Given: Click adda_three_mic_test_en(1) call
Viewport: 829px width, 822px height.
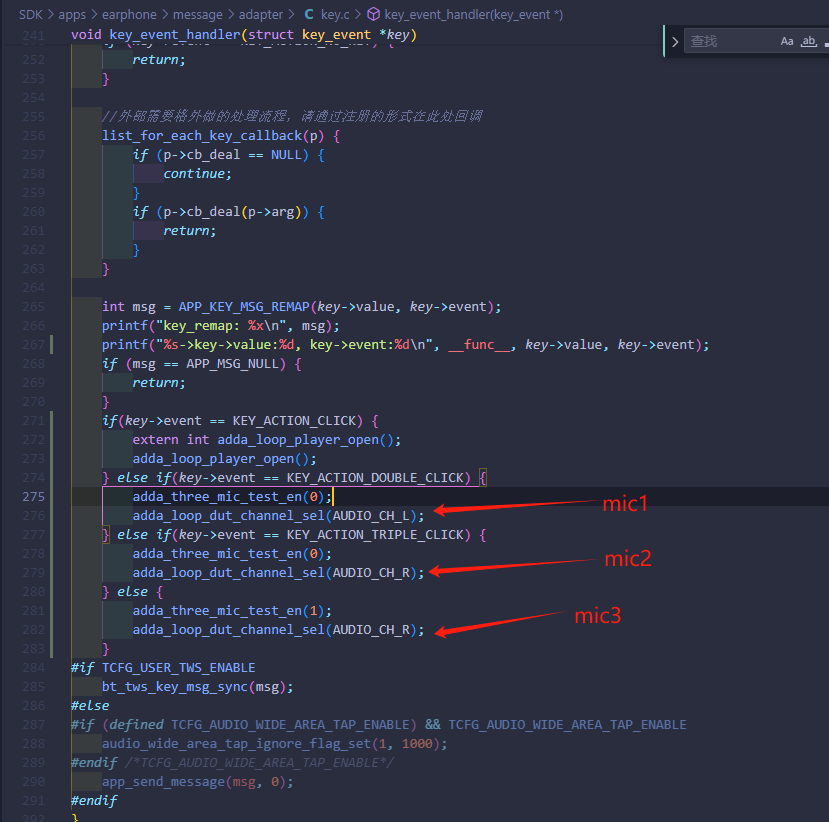Looking at the screenshot, I should [232, 611].
